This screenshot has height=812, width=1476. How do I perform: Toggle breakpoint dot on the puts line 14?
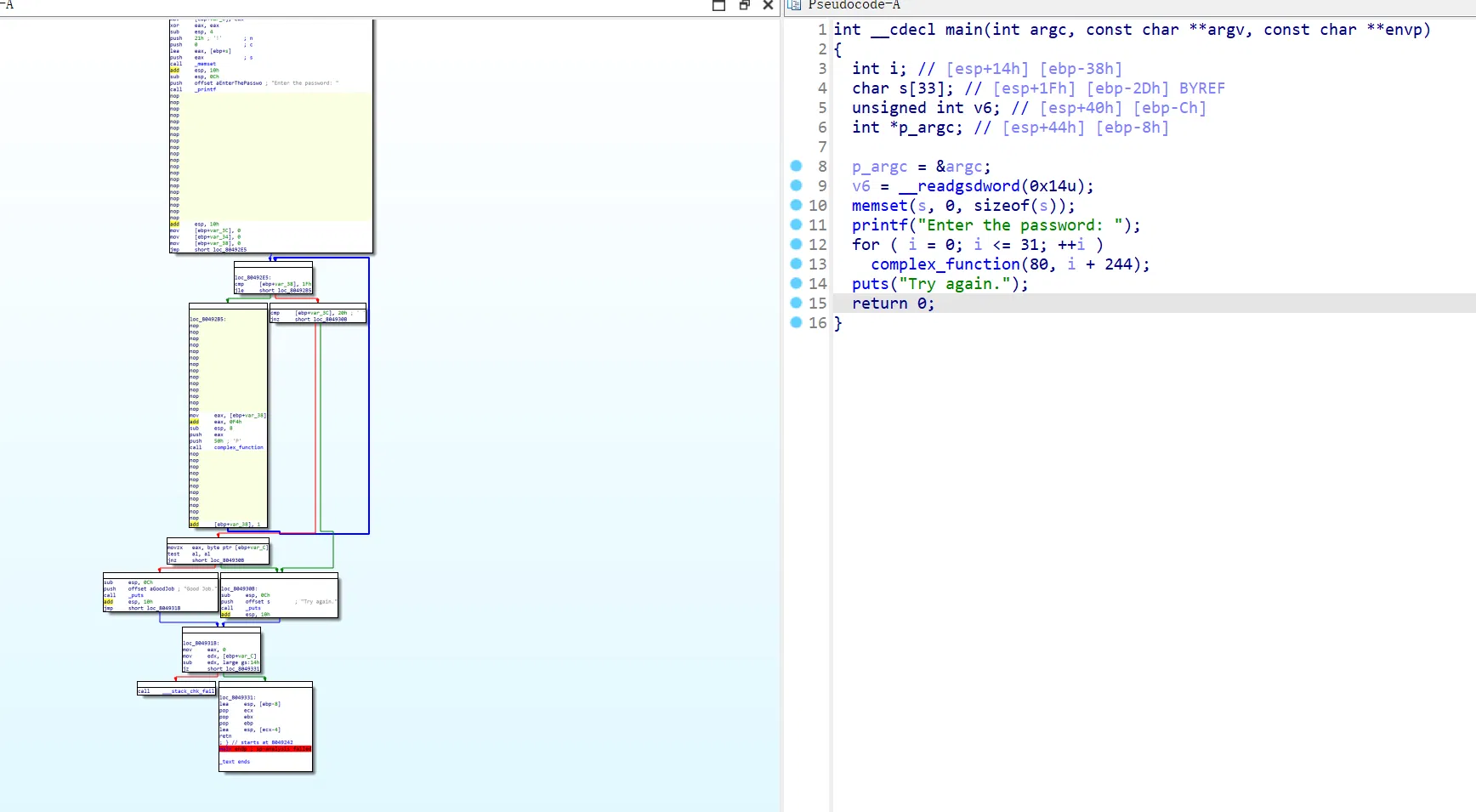(x=796, y=283)
